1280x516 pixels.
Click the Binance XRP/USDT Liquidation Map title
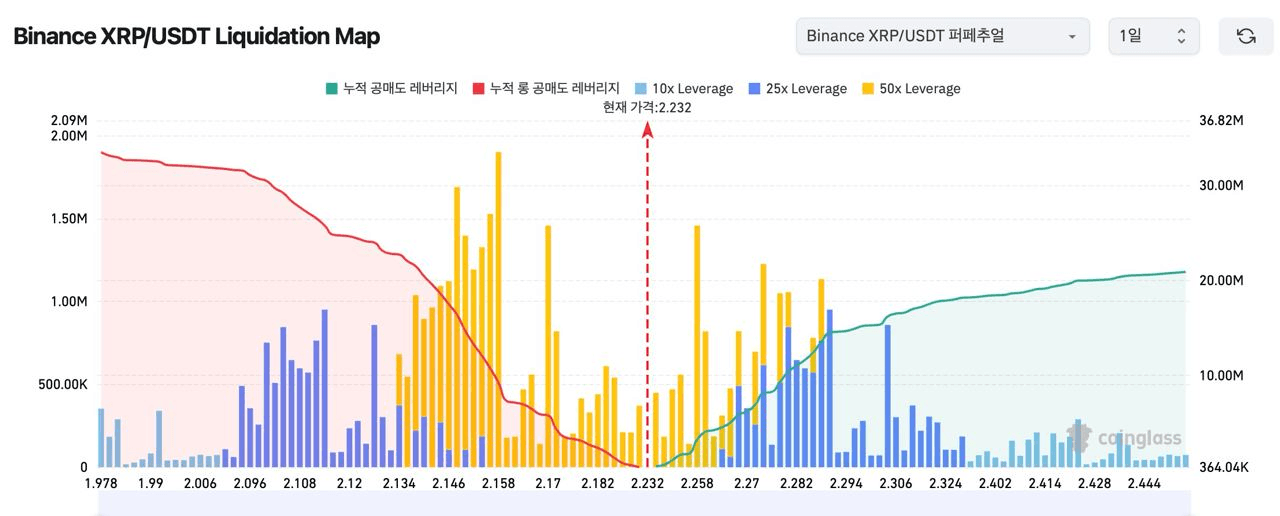tap(196, 37)
